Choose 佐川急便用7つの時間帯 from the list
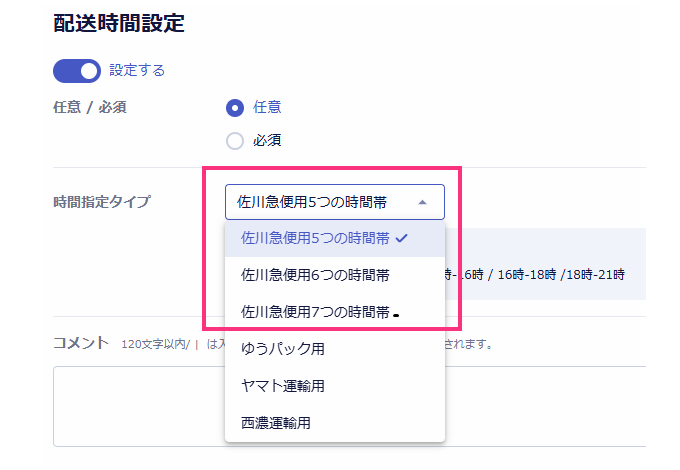 coord(315,312)
